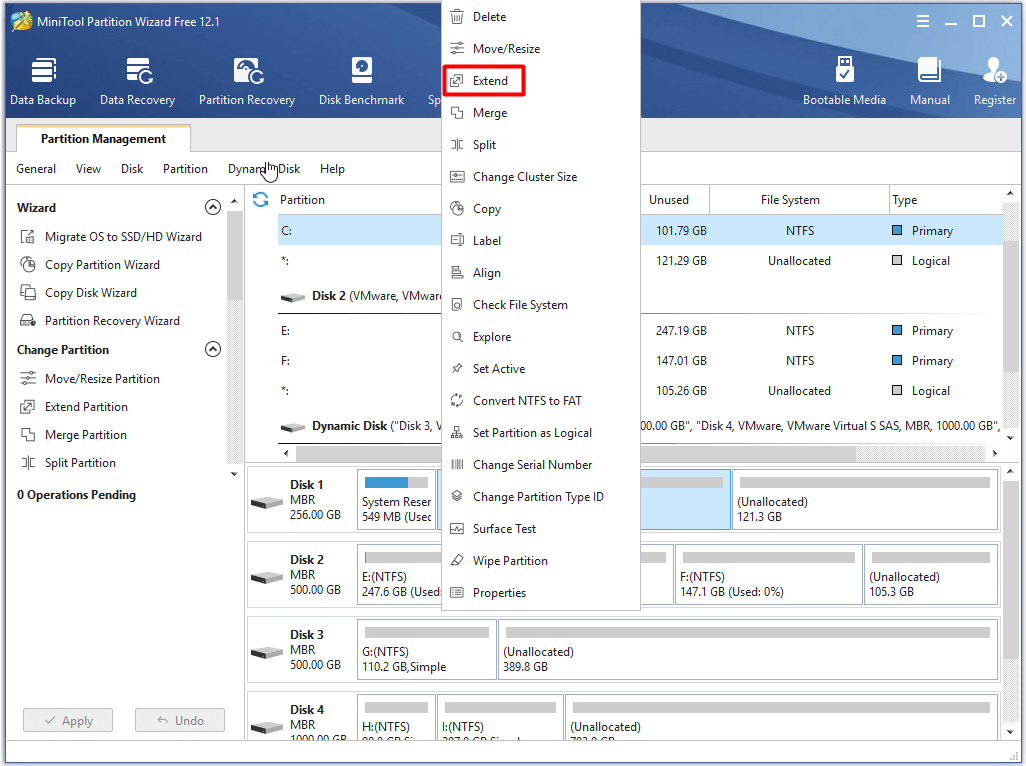
Task: Choose Extend in the context menu
Action: [540, 80]
